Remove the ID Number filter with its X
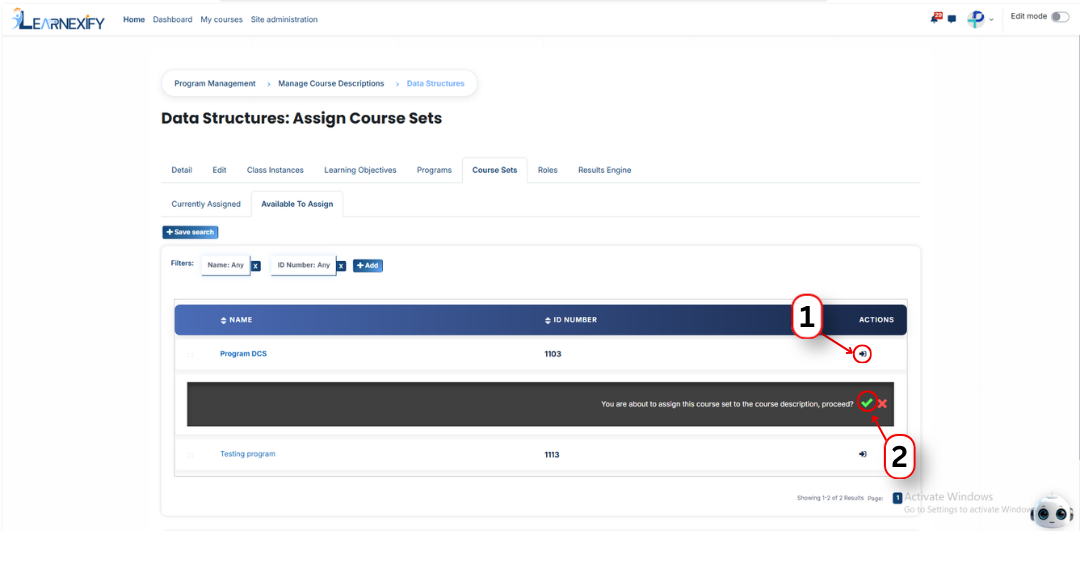This screenshot has height=566, width=1080. point(341,266)
